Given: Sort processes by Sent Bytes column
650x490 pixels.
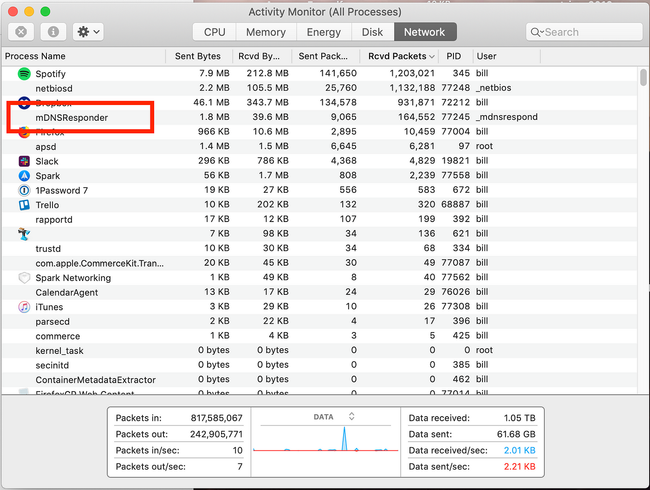Looking at the screenshot, I should click(x=198, y=56).
